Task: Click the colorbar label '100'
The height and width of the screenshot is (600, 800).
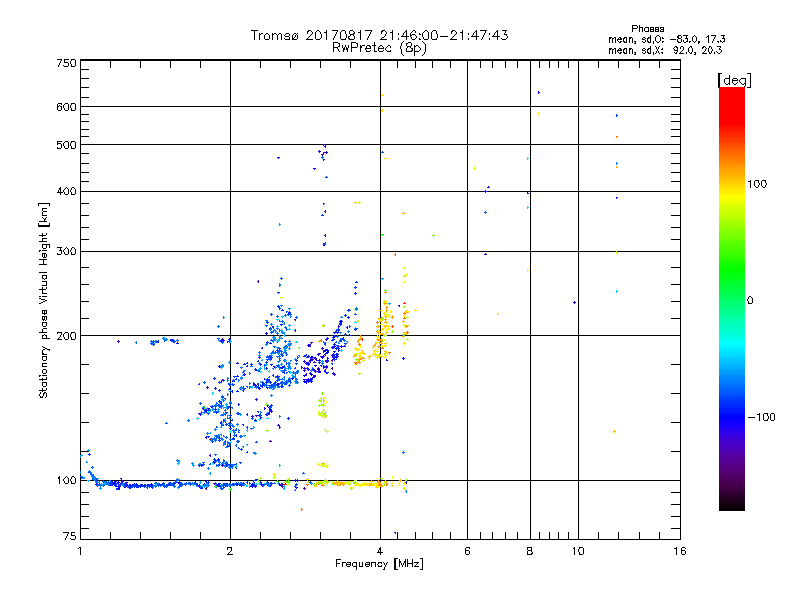Action: [x=757, y=184]
